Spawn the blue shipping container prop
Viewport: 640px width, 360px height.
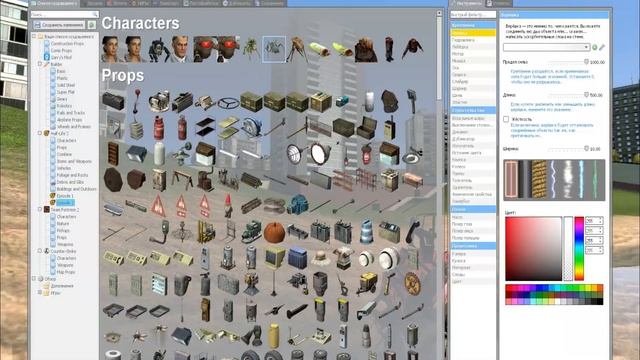297,258
